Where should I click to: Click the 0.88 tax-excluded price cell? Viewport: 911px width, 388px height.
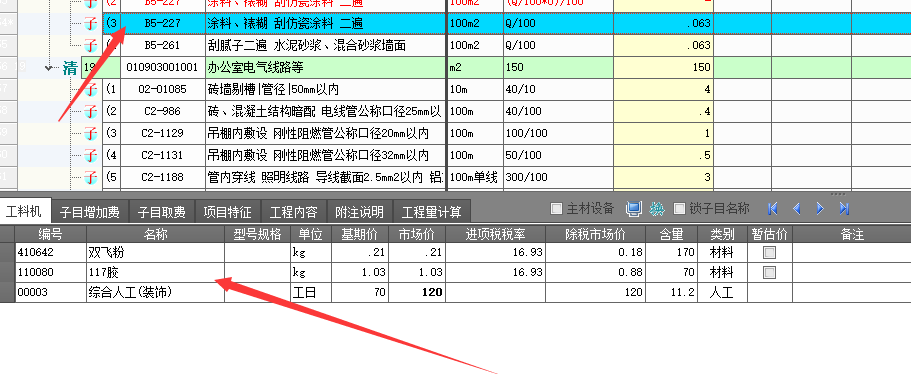point(596,272)
